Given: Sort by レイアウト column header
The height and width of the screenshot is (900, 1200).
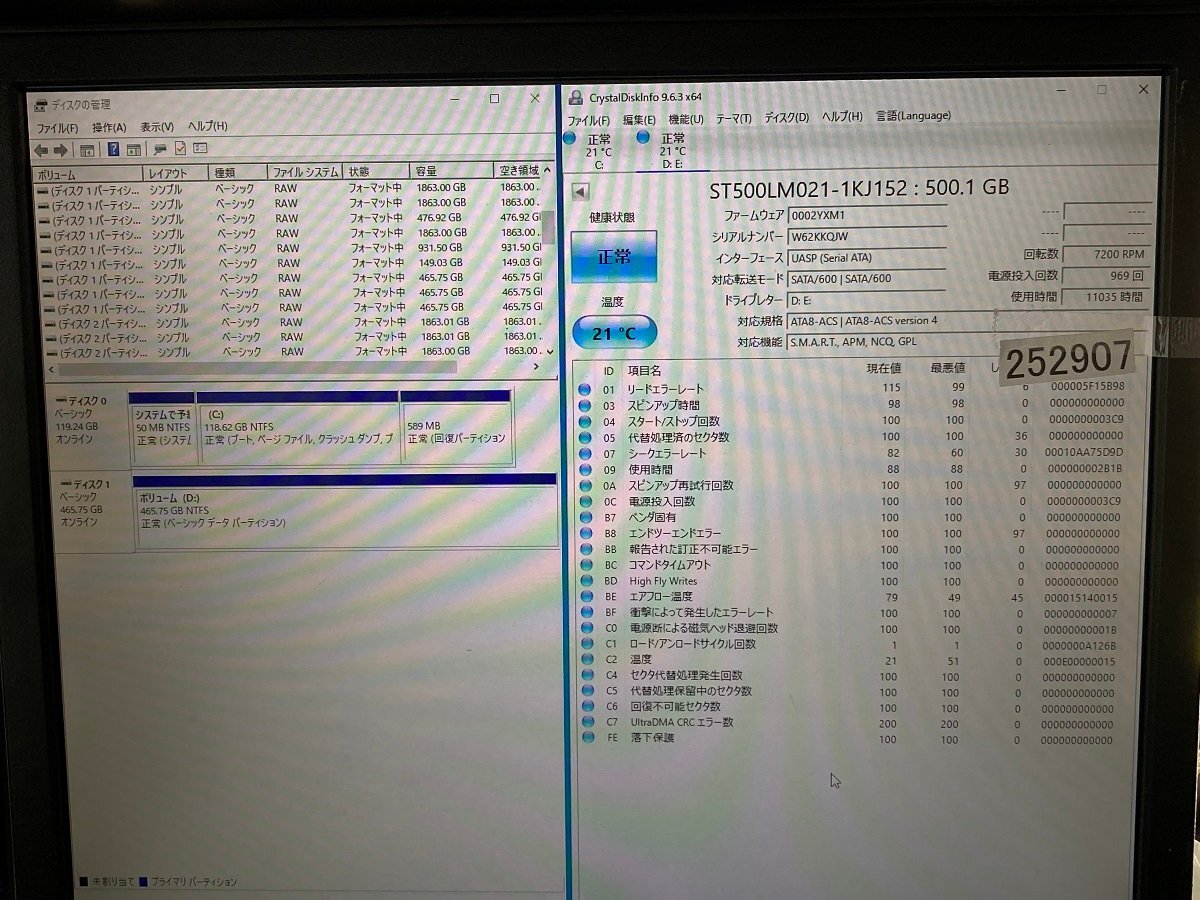Looking at the screenshot, I should pyautogui.click(x=176, y=173).
